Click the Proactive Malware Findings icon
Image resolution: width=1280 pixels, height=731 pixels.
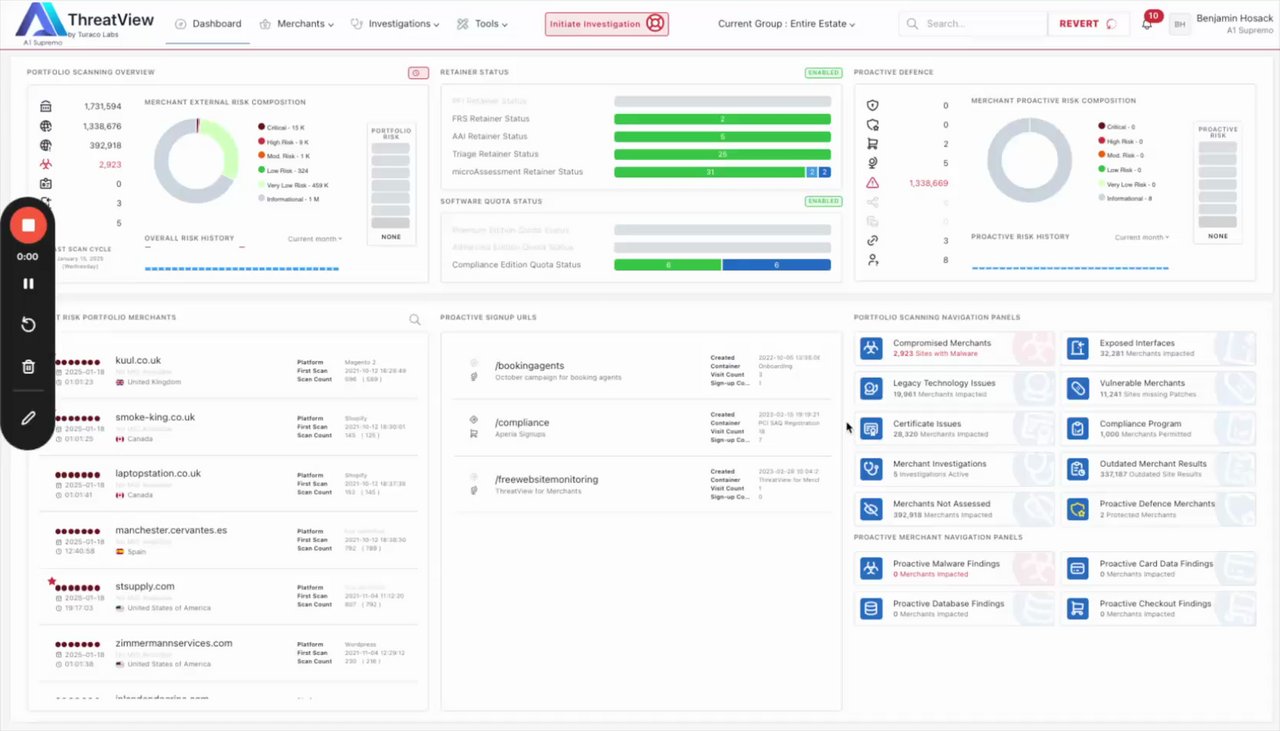[871, 568]
